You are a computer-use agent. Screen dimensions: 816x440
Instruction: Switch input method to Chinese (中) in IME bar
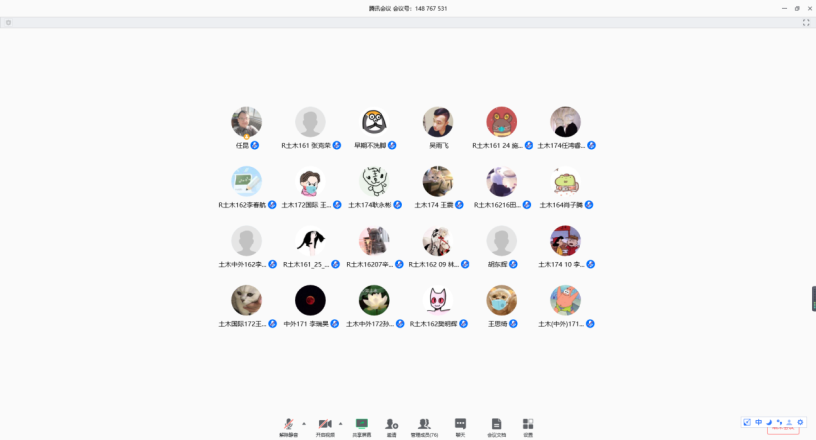[x=758, y=422]
